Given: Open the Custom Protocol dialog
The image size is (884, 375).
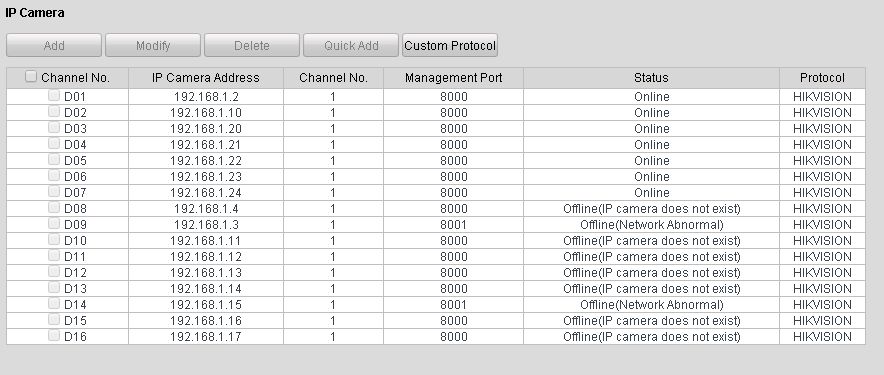Looking at the screenshot, I should pos(450,46).
